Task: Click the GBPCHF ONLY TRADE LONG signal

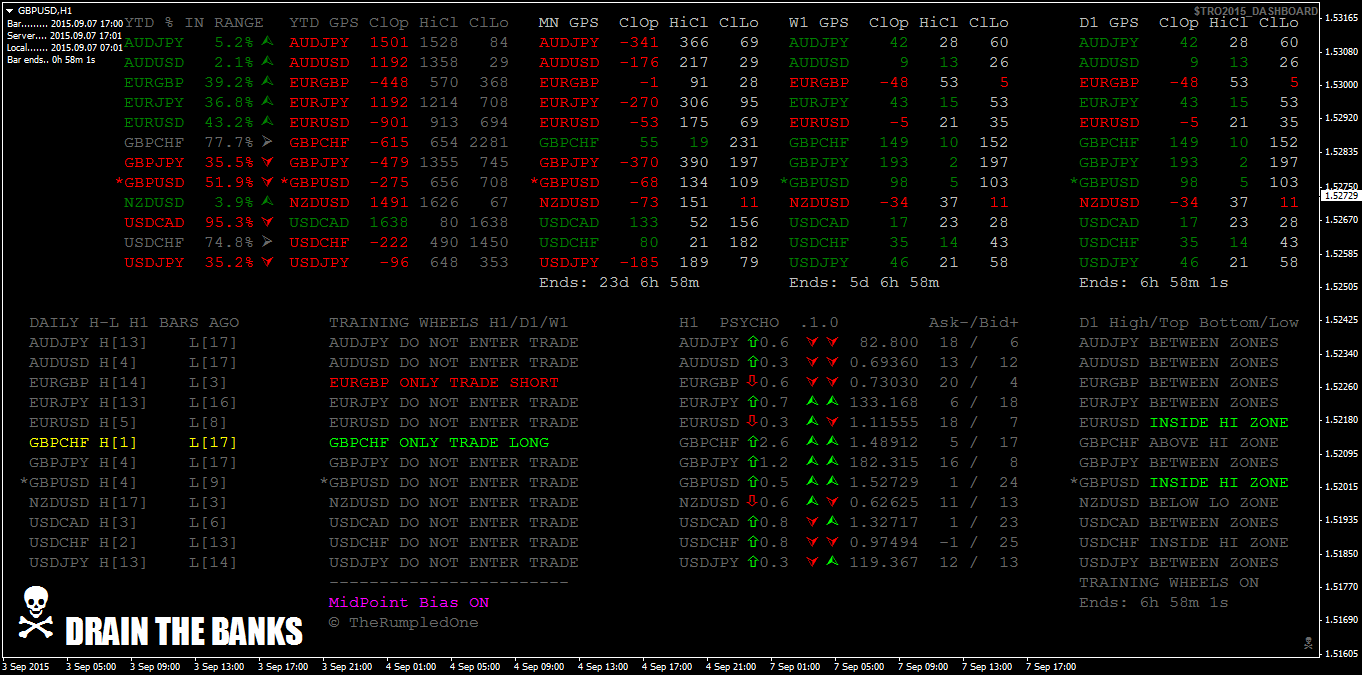Action: point(438,443)
